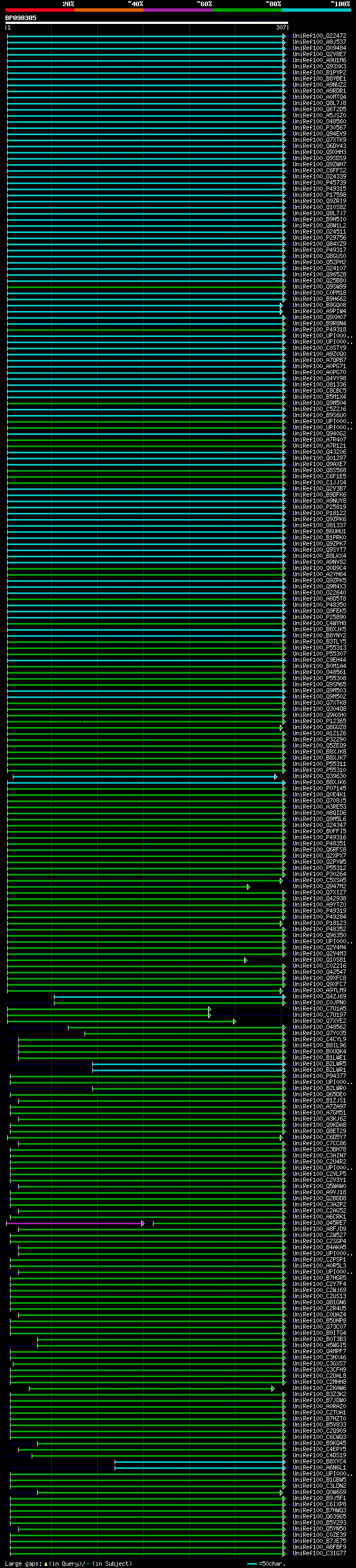Click the red 20% legend segment
This screenshot has width=356, height=1568.
tap(39, 10)
